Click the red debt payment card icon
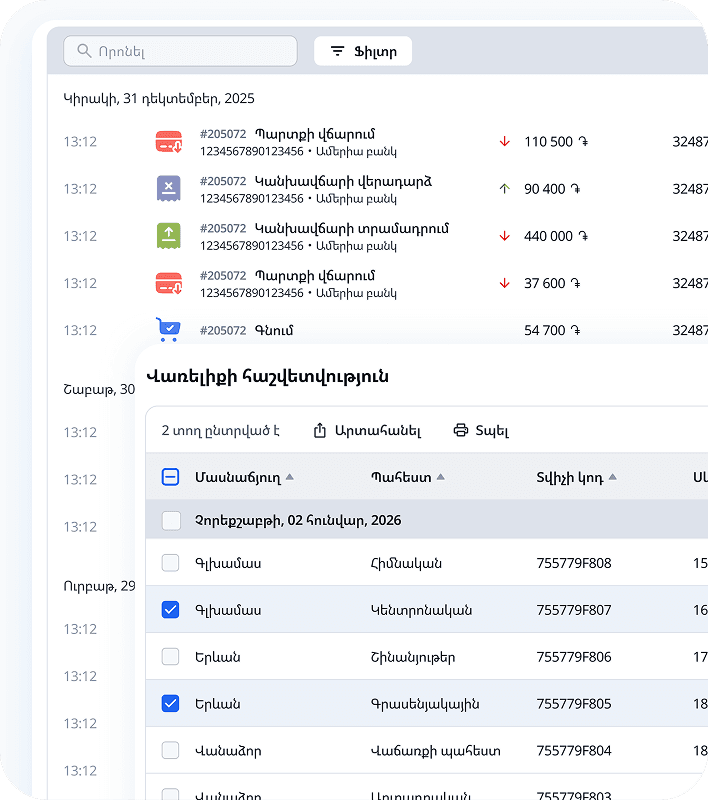The height and width of the screenshot is (800, 708). point(169,142)
